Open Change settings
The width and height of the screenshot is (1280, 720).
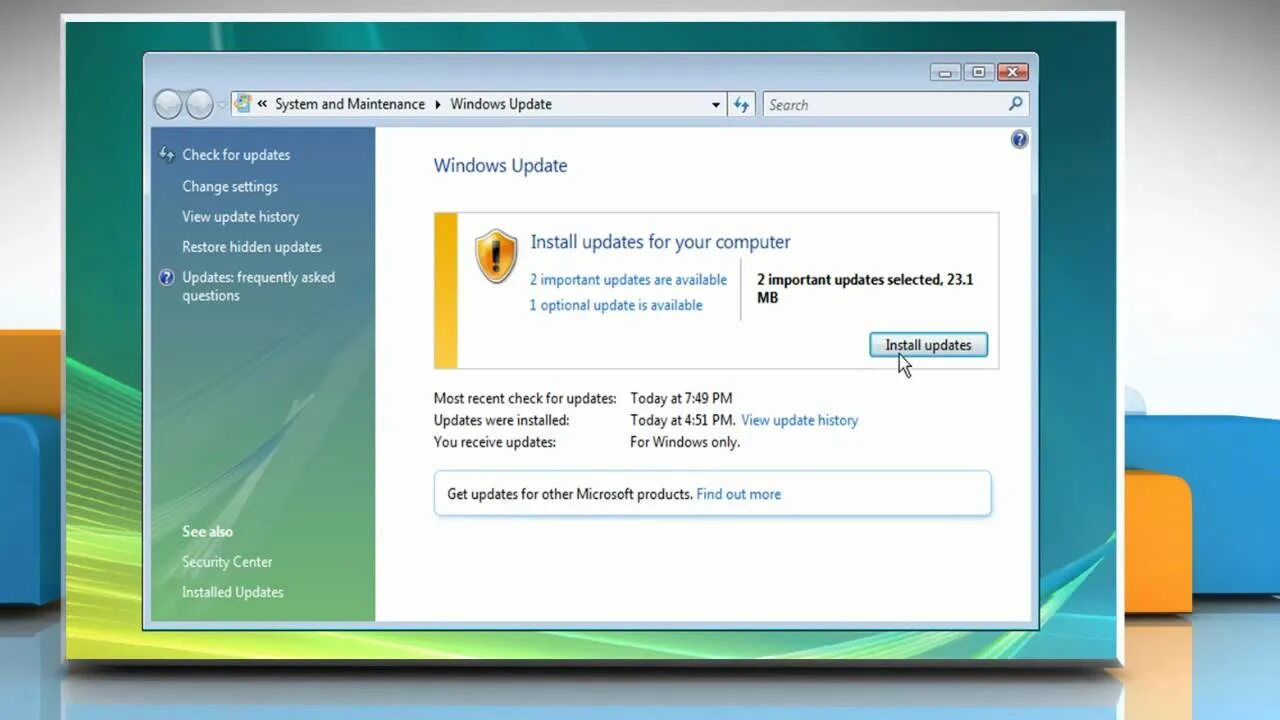click(x=230, y=187)
